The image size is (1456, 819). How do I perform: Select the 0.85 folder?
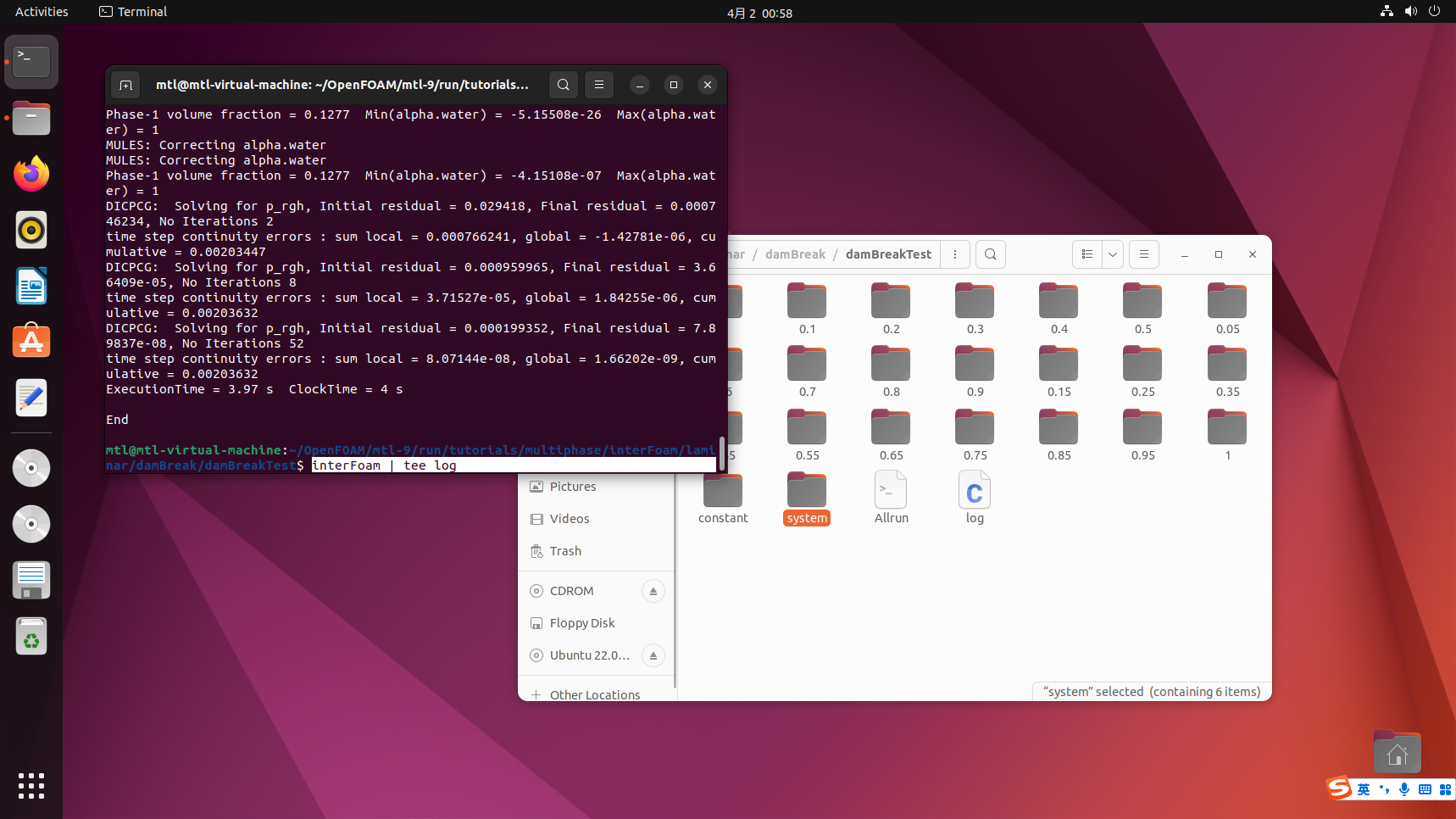(1059, 435)
